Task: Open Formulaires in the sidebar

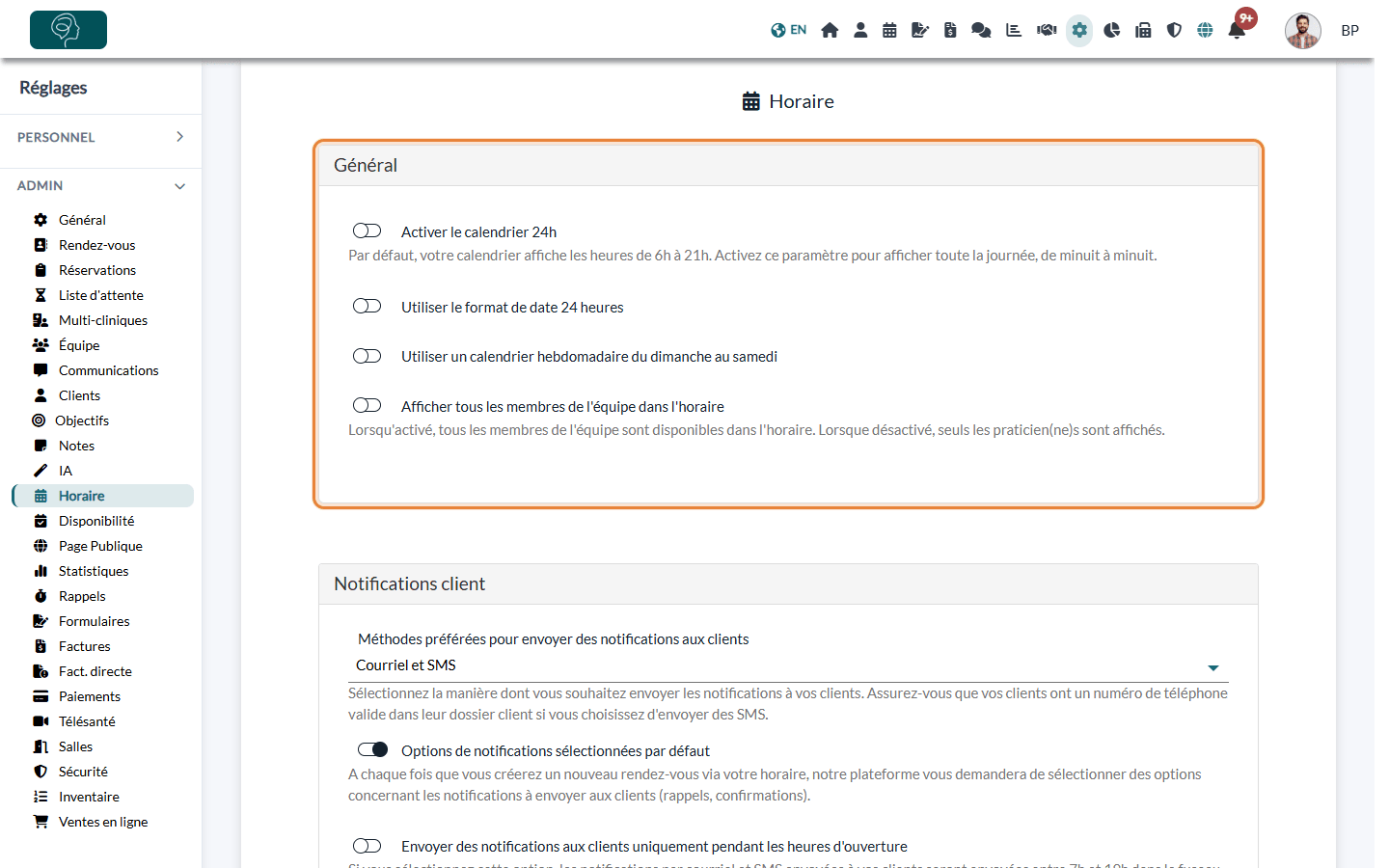Action: (x=94, y=621)
